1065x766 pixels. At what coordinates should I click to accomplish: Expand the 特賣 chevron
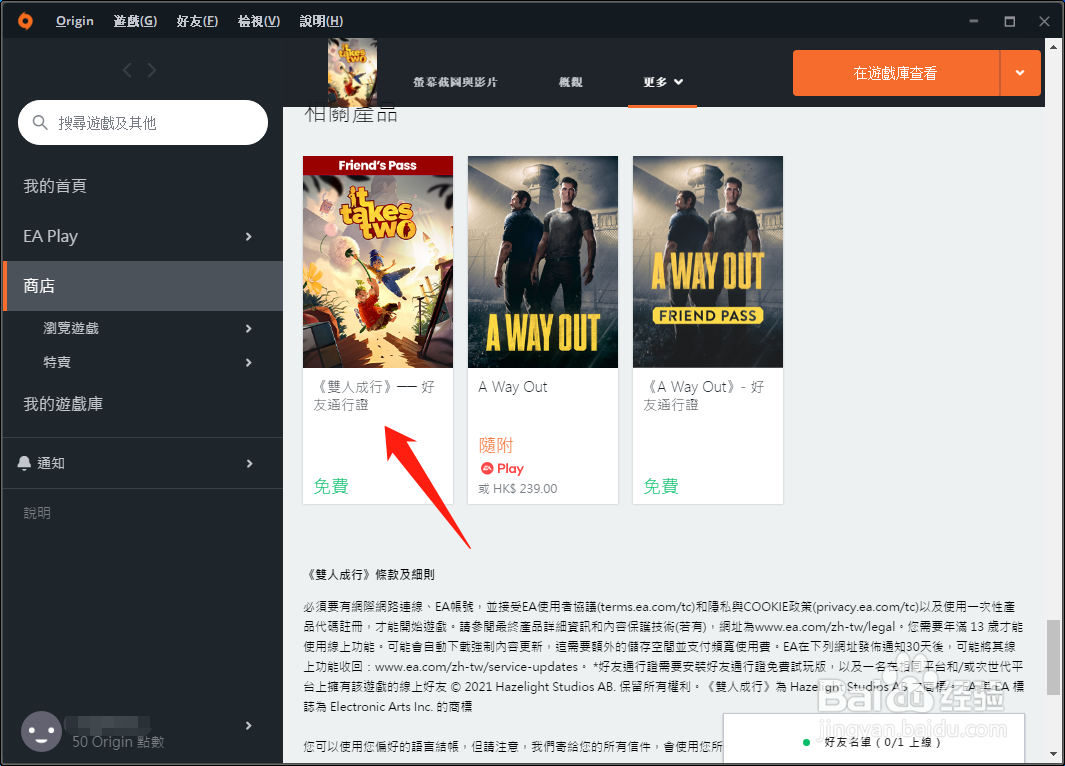point(249,363)
